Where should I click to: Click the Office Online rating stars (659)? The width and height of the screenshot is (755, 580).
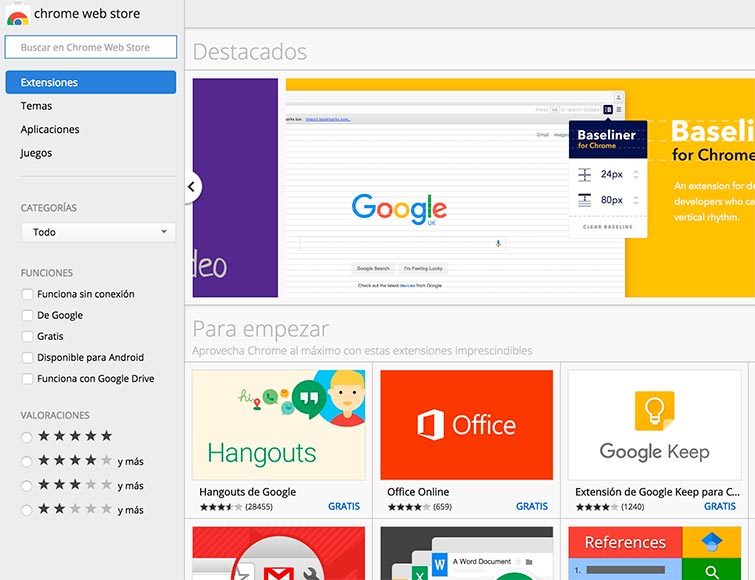pos(409,507)
